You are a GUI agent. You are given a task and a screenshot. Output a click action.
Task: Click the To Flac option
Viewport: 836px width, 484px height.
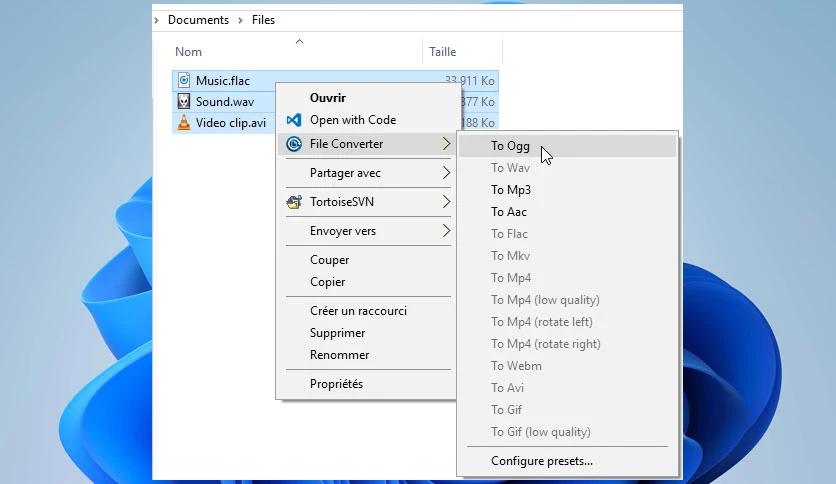coord(509,234)
